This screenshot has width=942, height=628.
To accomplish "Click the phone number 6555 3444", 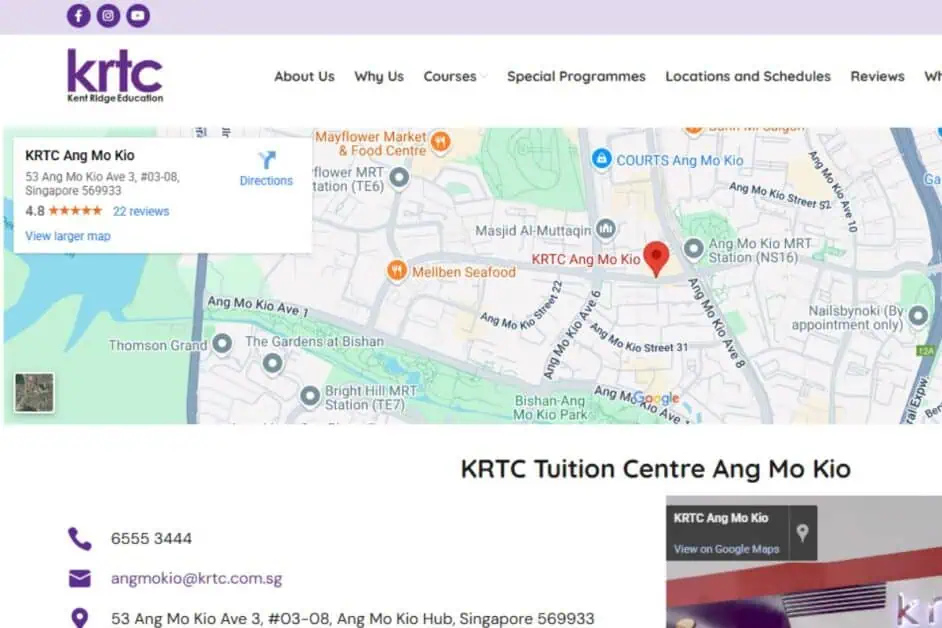I will point(151,538).
